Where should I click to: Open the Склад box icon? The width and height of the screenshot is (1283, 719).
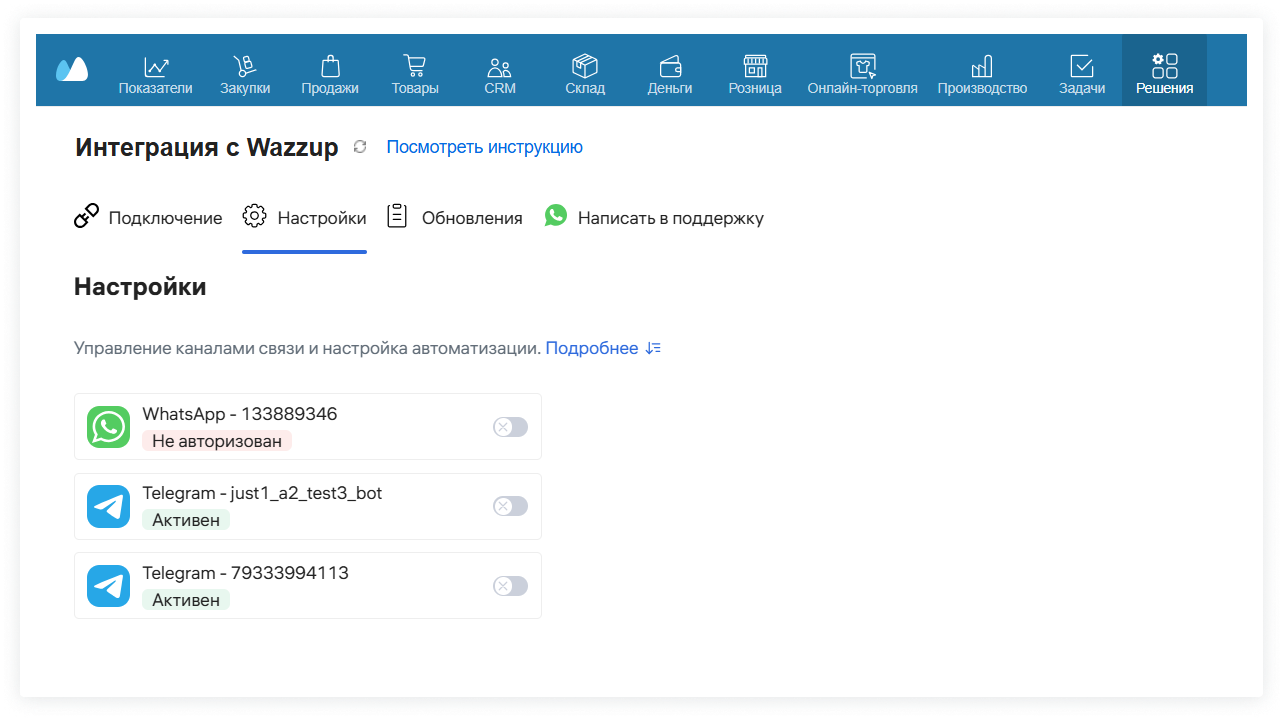[x=585, y=67]
